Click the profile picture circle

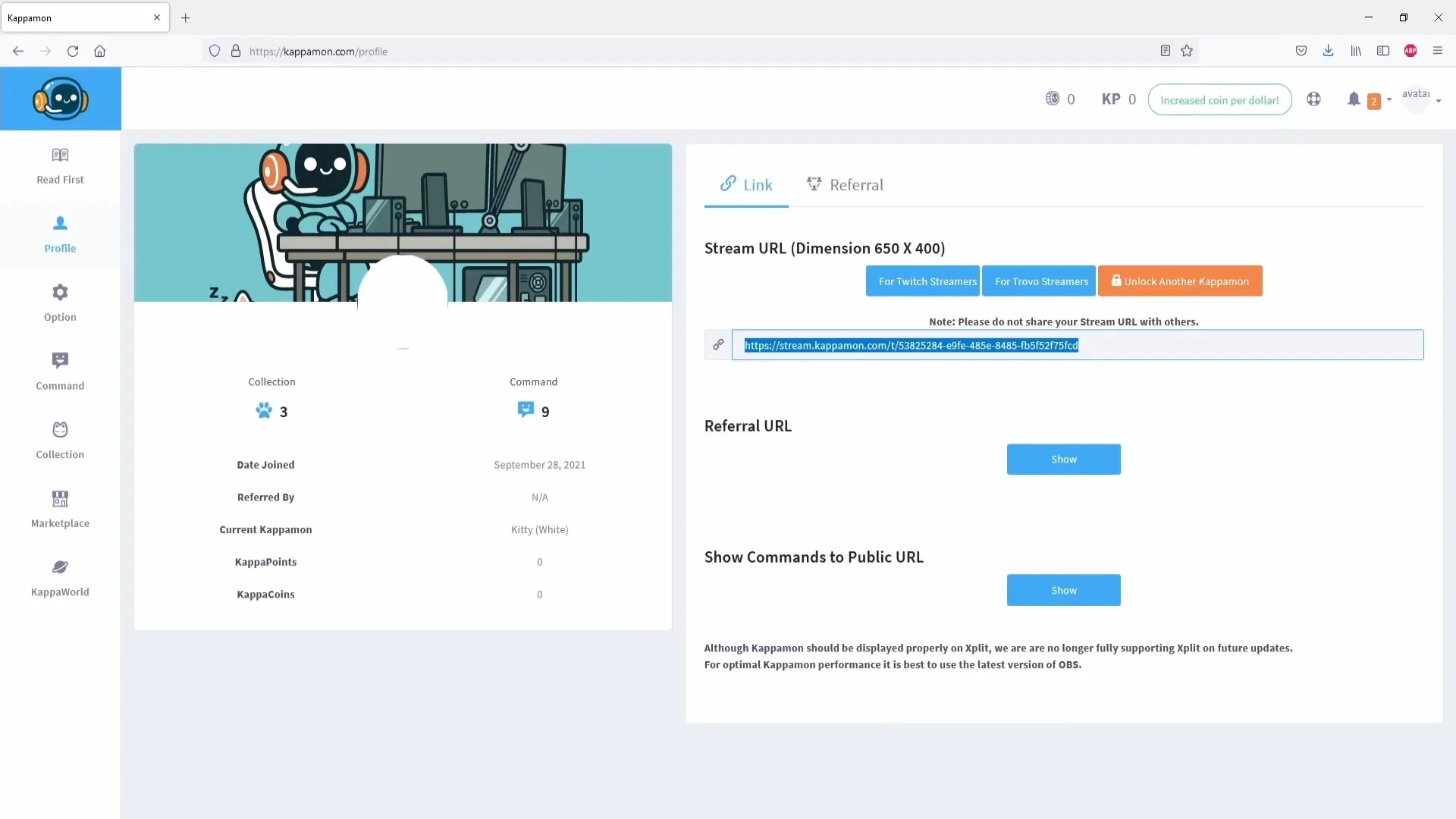(x=403, y=300)
